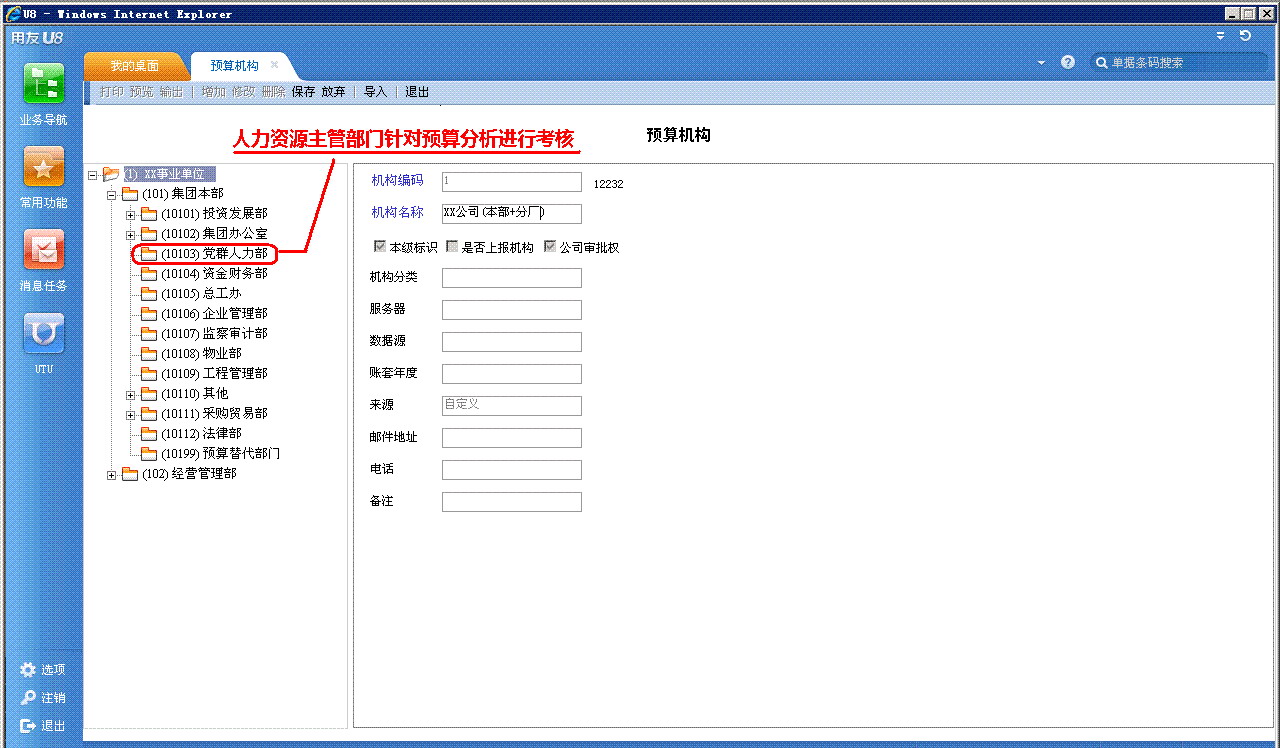Select the 预算机构 tab

click(x=234, y=66)
